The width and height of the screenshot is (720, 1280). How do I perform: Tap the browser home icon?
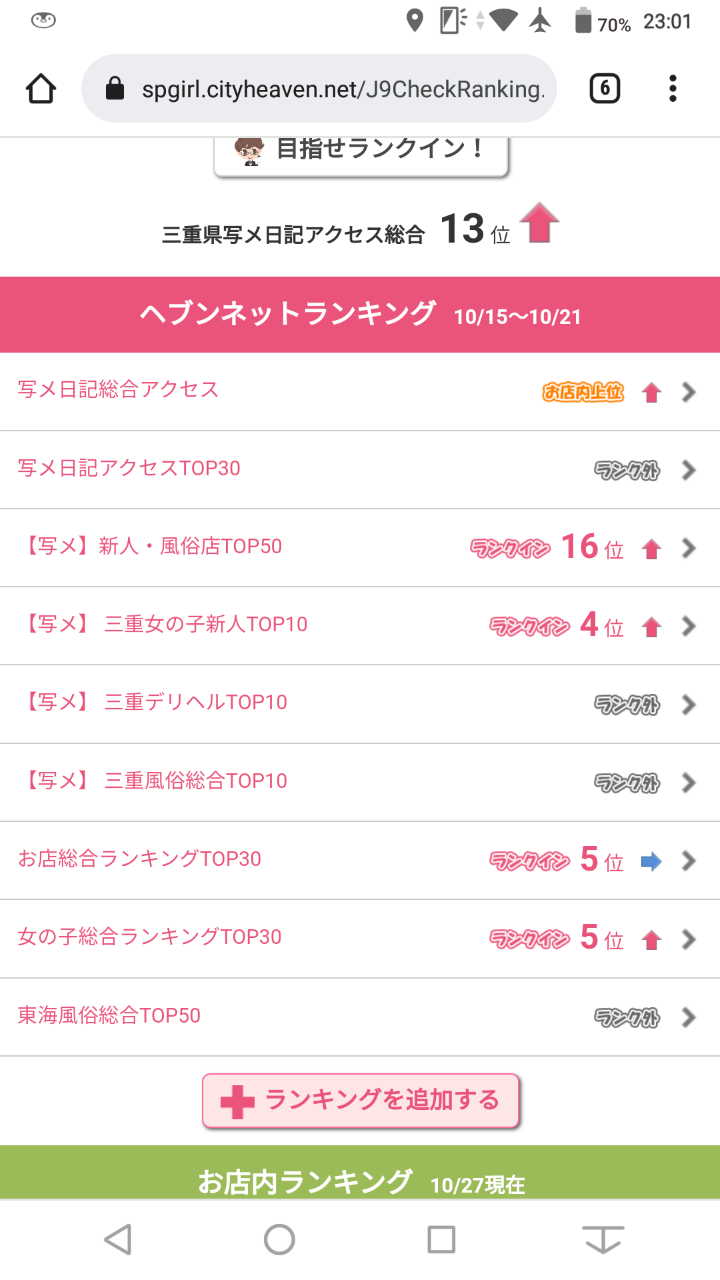pyautogui.click(x=41, y=89)
